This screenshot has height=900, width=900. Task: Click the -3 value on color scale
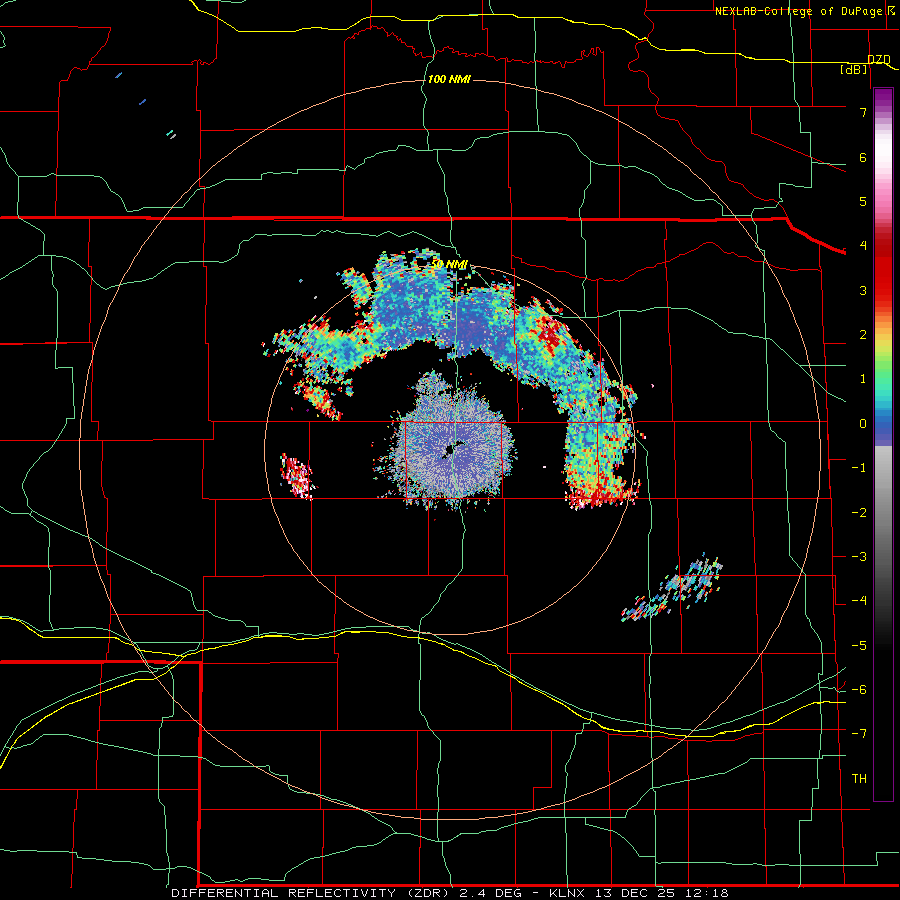pos(859,557)
